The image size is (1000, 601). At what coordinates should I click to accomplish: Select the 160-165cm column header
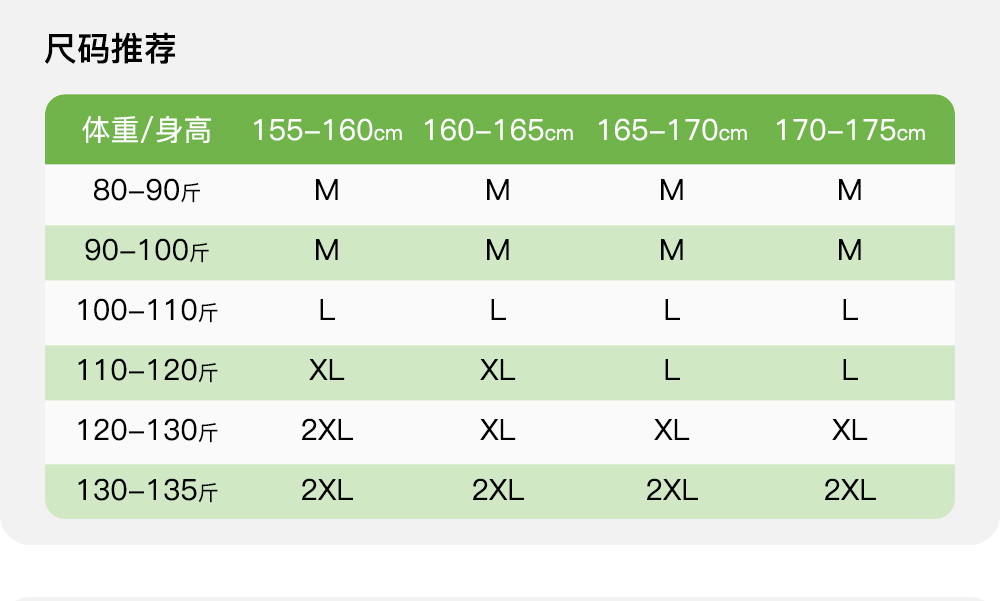[x=498, y=130]
